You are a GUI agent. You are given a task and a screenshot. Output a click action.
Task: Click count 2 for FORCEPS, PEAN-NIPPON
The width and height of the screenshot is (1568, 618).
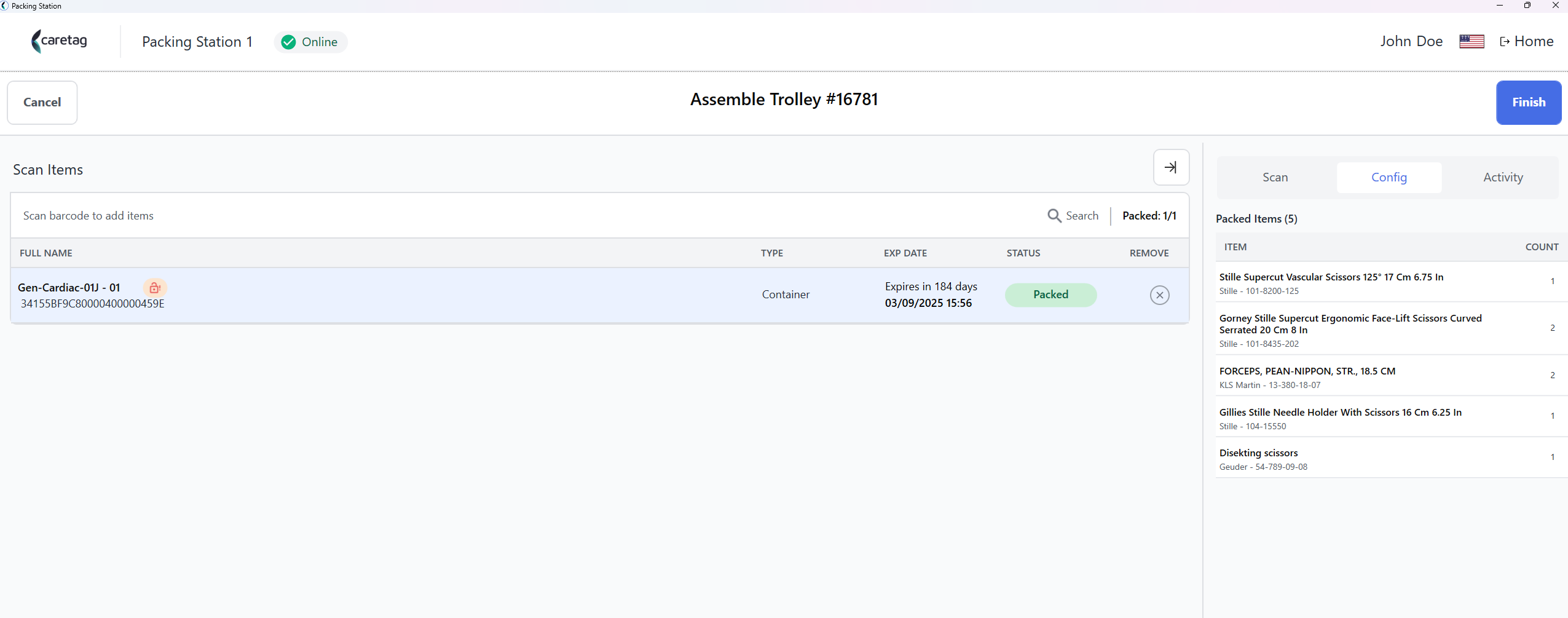coord(1552,376)
